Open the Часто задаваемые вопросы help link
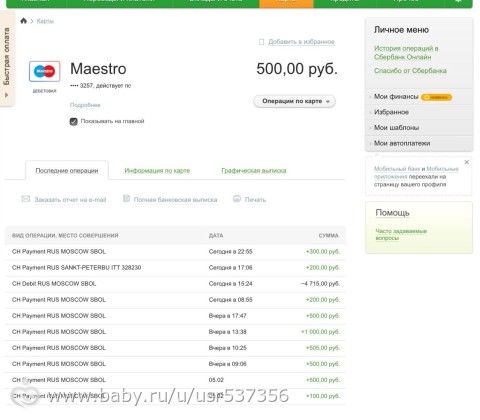Viewport: 480px width, 420px height. [x=401, y=234]
